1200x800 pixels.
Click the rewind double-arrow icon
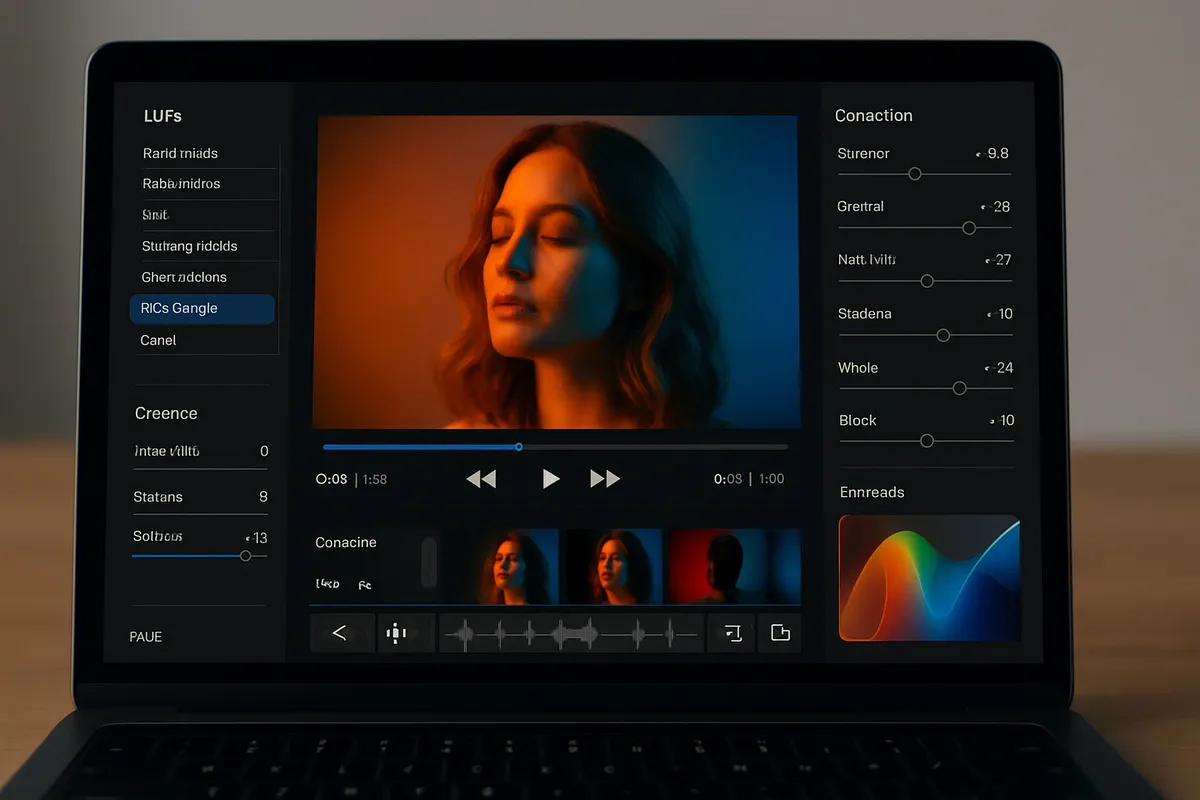(481, 479)
